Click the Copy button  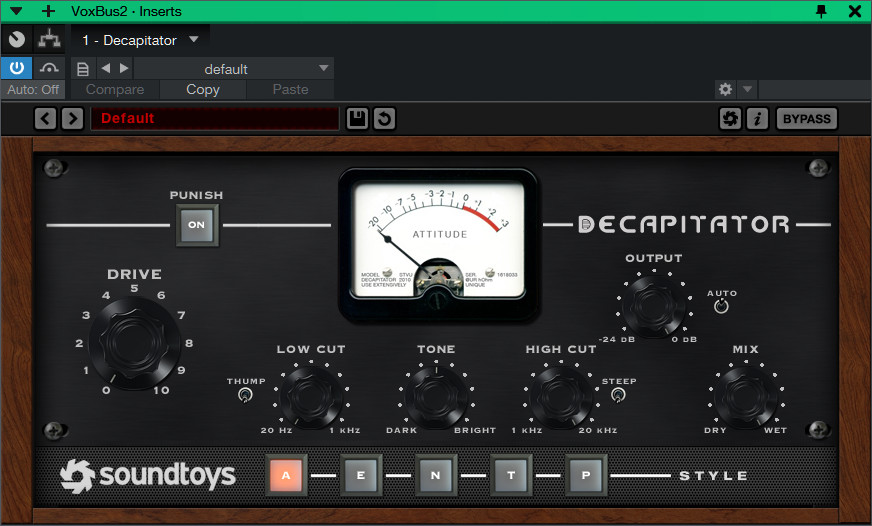(203, 90)
